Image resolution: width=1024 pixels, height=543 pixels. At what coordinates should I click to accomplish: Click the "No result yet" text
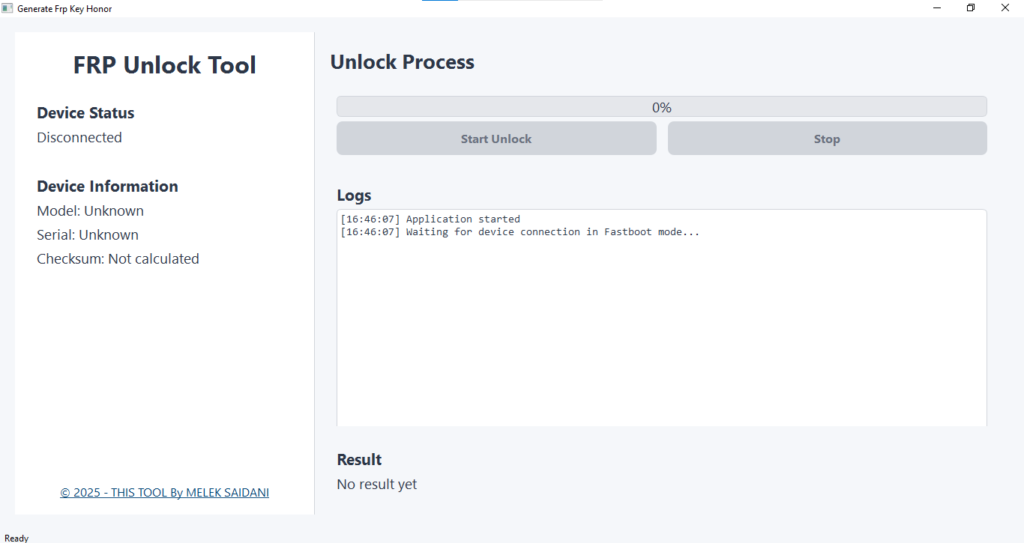point(377,485)
